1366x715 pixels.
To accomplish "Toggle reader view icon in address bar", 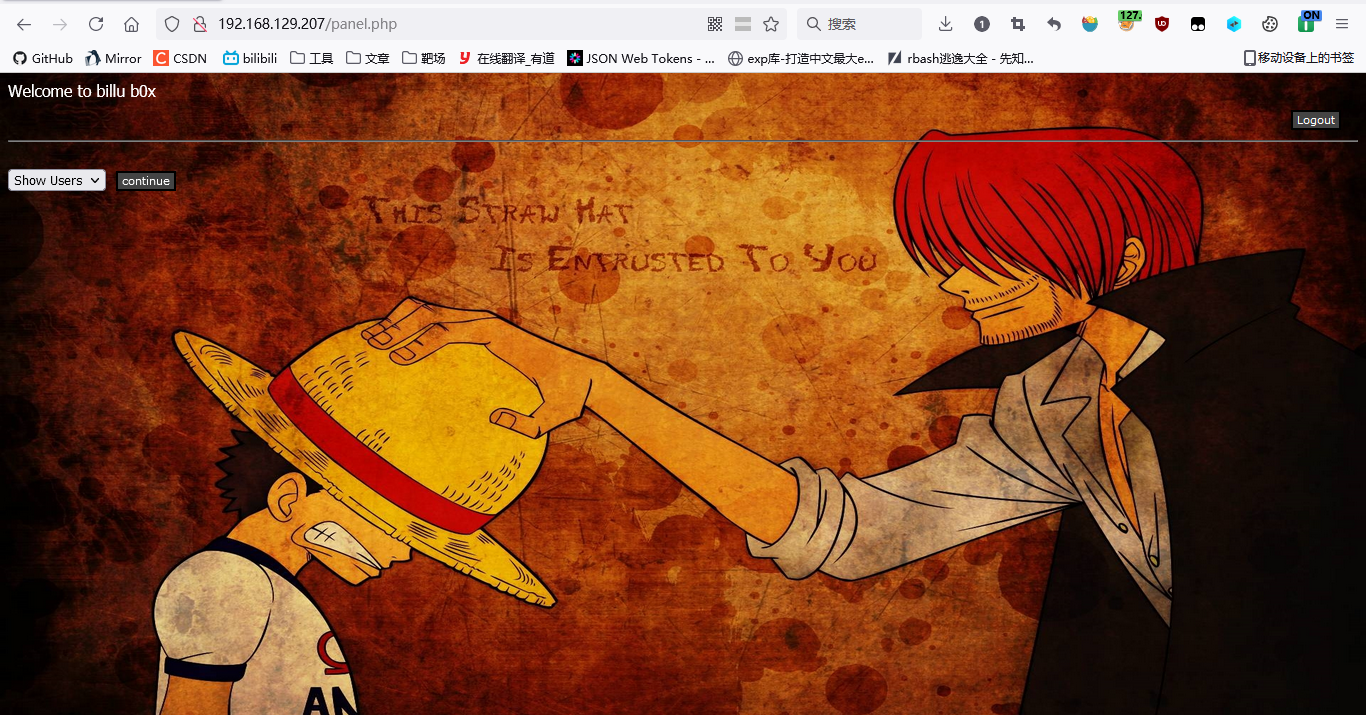I will (x=743, y=24).
